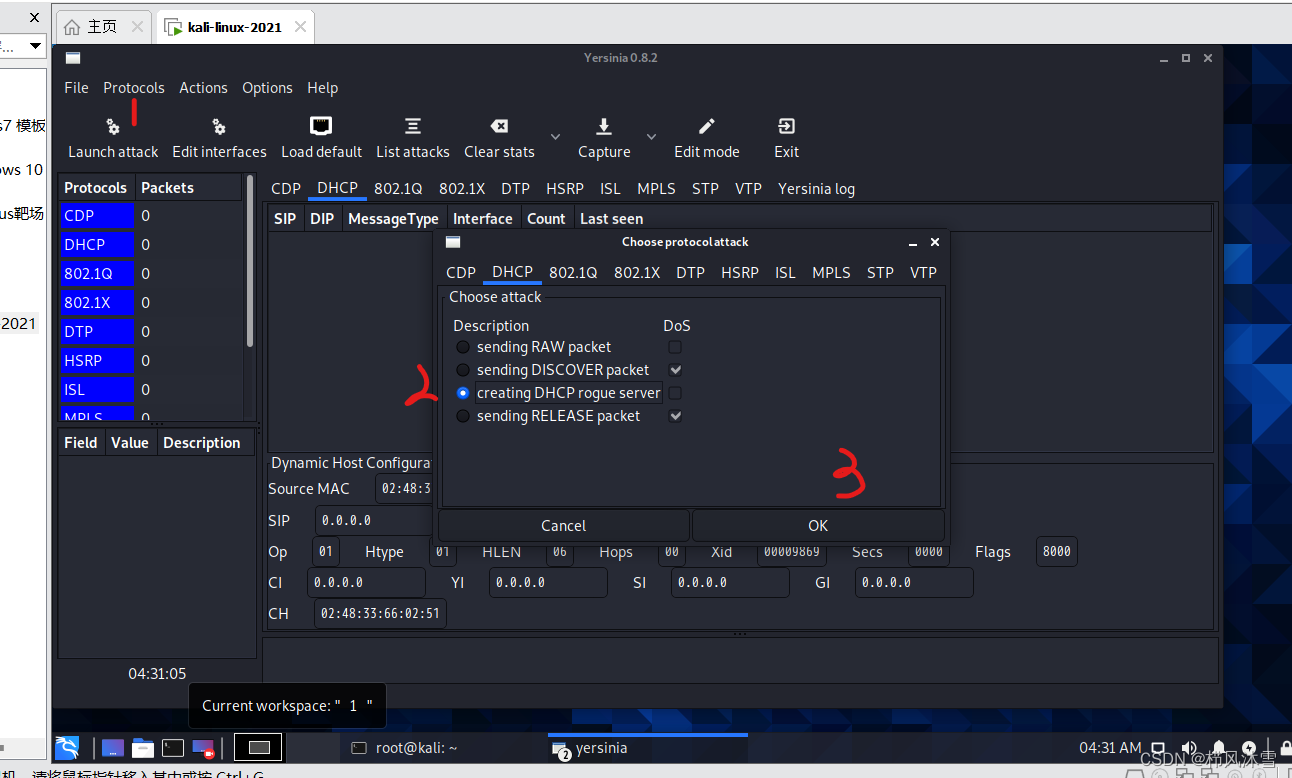Image resolution: width=1292 pixels, height=778 pixels.
Task: Click the Protocols list vertical scrollbar
Action: point(249,262)
